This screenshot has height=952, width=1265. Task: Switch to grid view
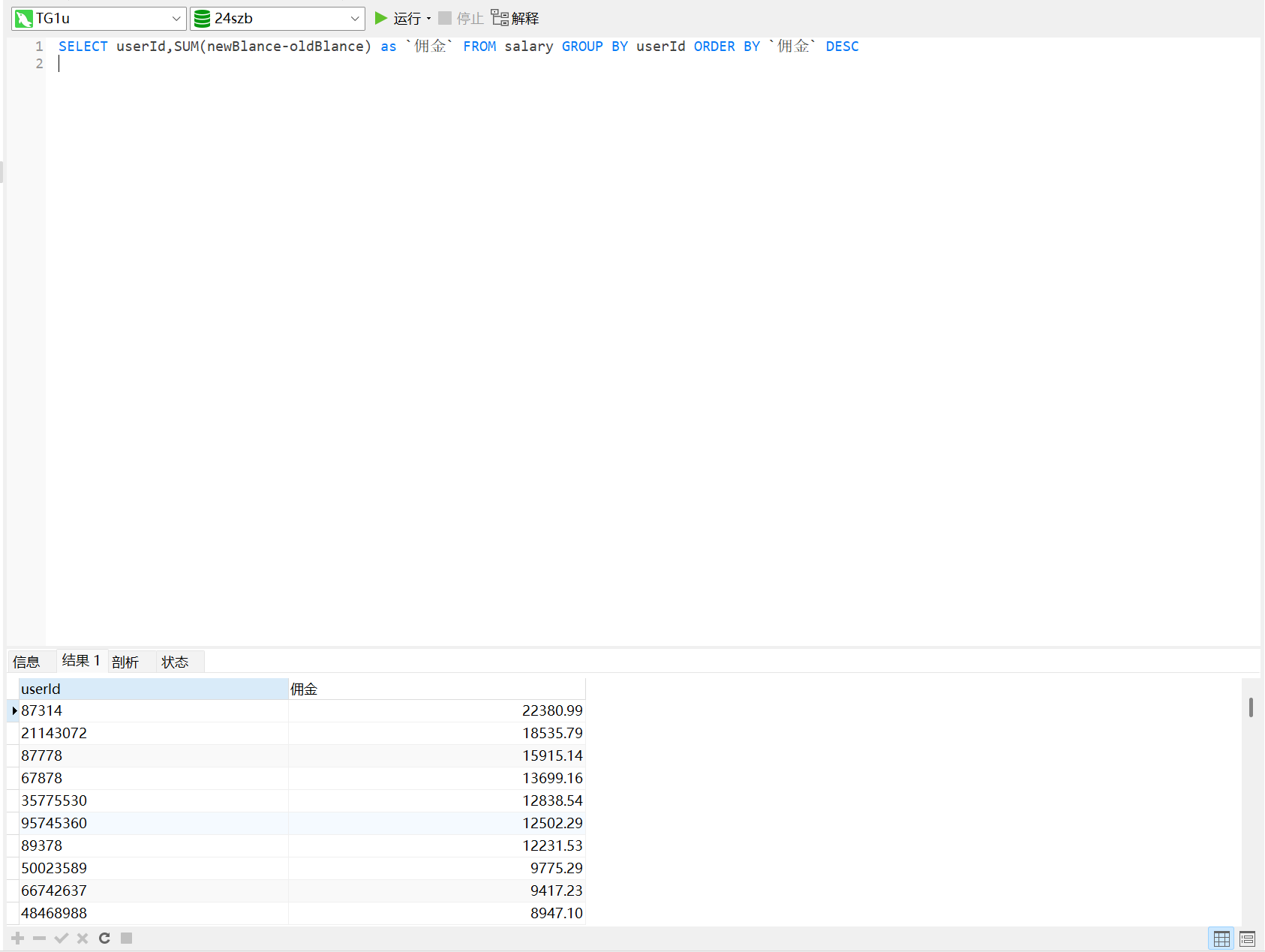pos(1221,938)
